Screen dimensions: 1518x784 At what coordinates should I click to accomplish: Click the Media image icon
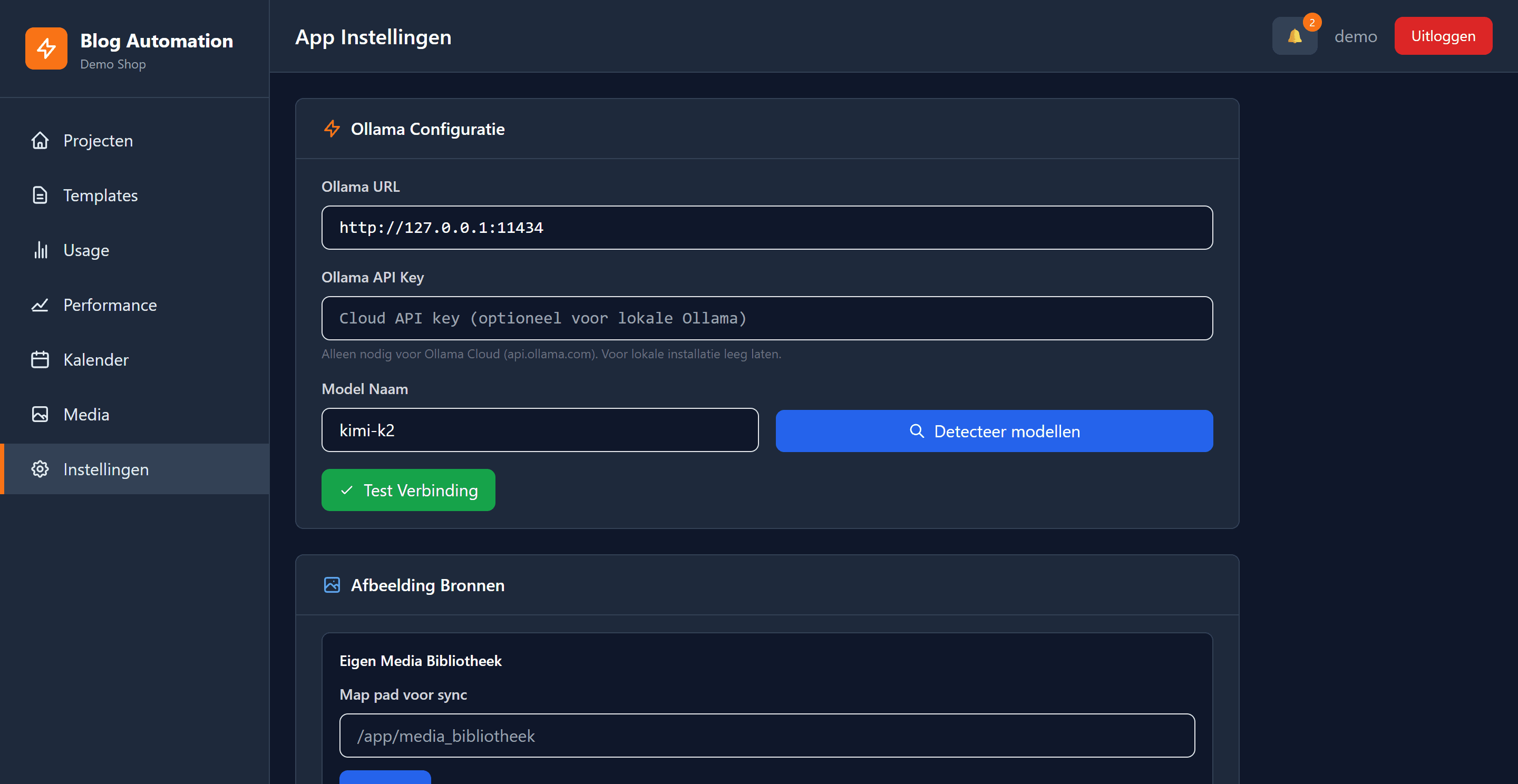tap(40, 414)
